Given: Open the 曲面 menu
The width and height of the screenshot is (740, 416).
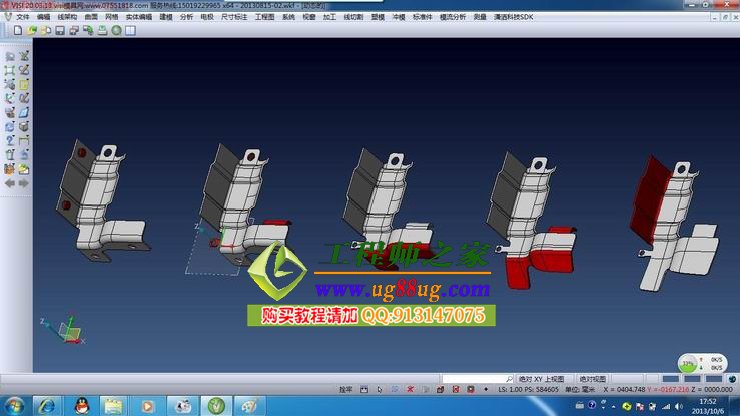Looking at the screenshot, I should pyautogui.click(x=91, y=17).
